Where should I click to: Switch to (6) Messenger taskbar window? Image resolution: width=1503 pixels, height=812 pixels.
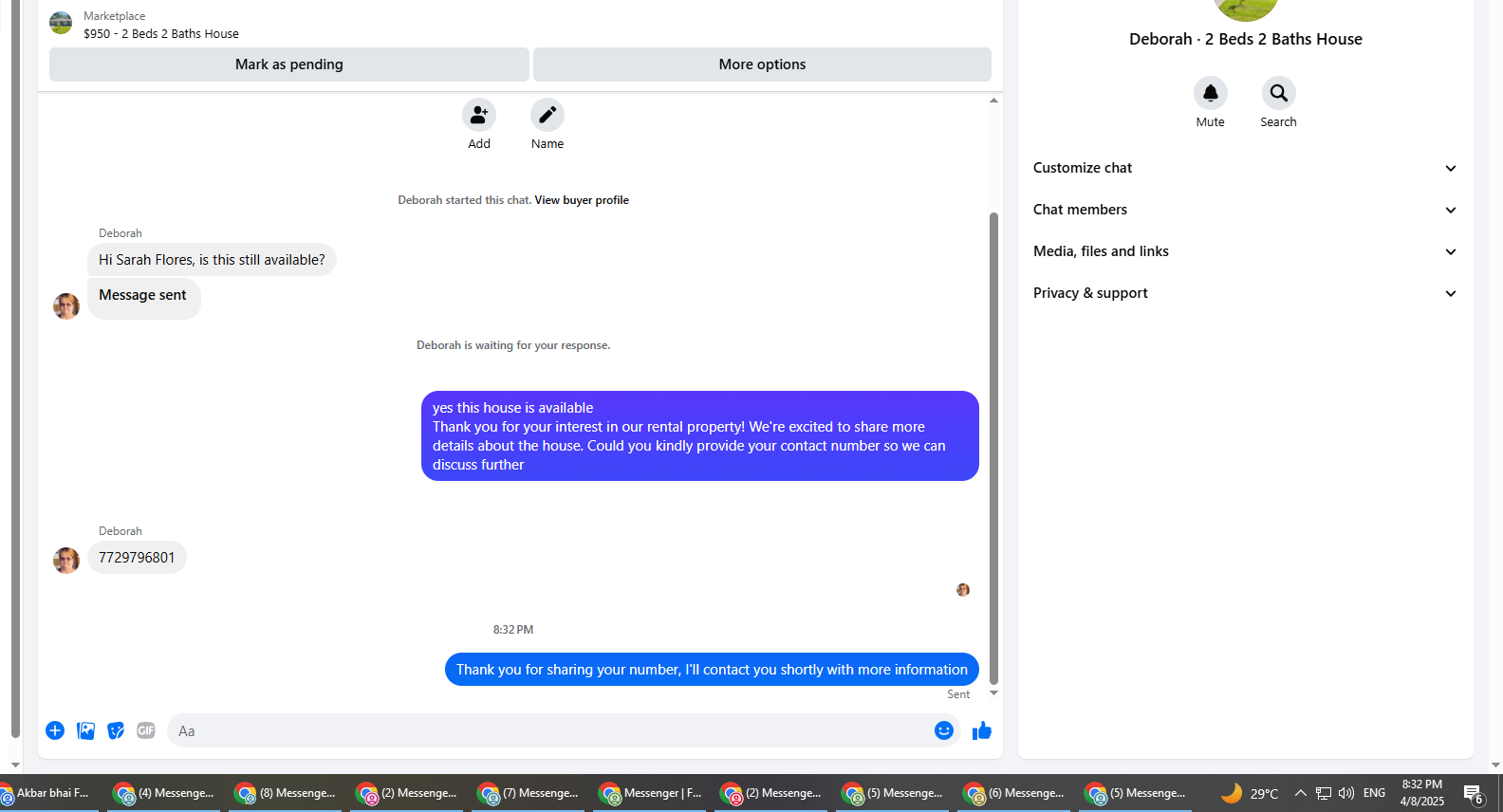pyautogui.click(x=1014, y=793)
